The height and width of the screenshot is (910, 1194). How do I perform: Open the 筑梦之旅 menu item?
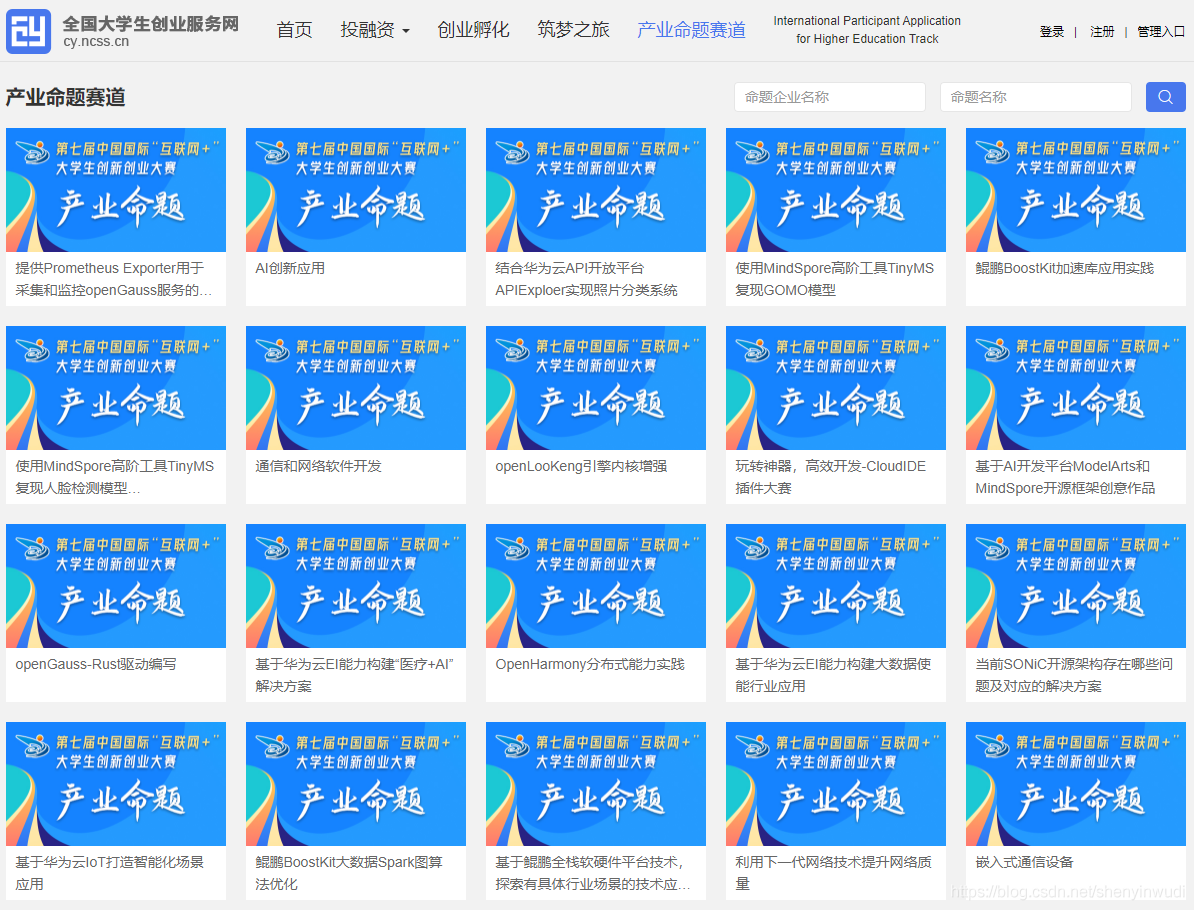[573, 30]
